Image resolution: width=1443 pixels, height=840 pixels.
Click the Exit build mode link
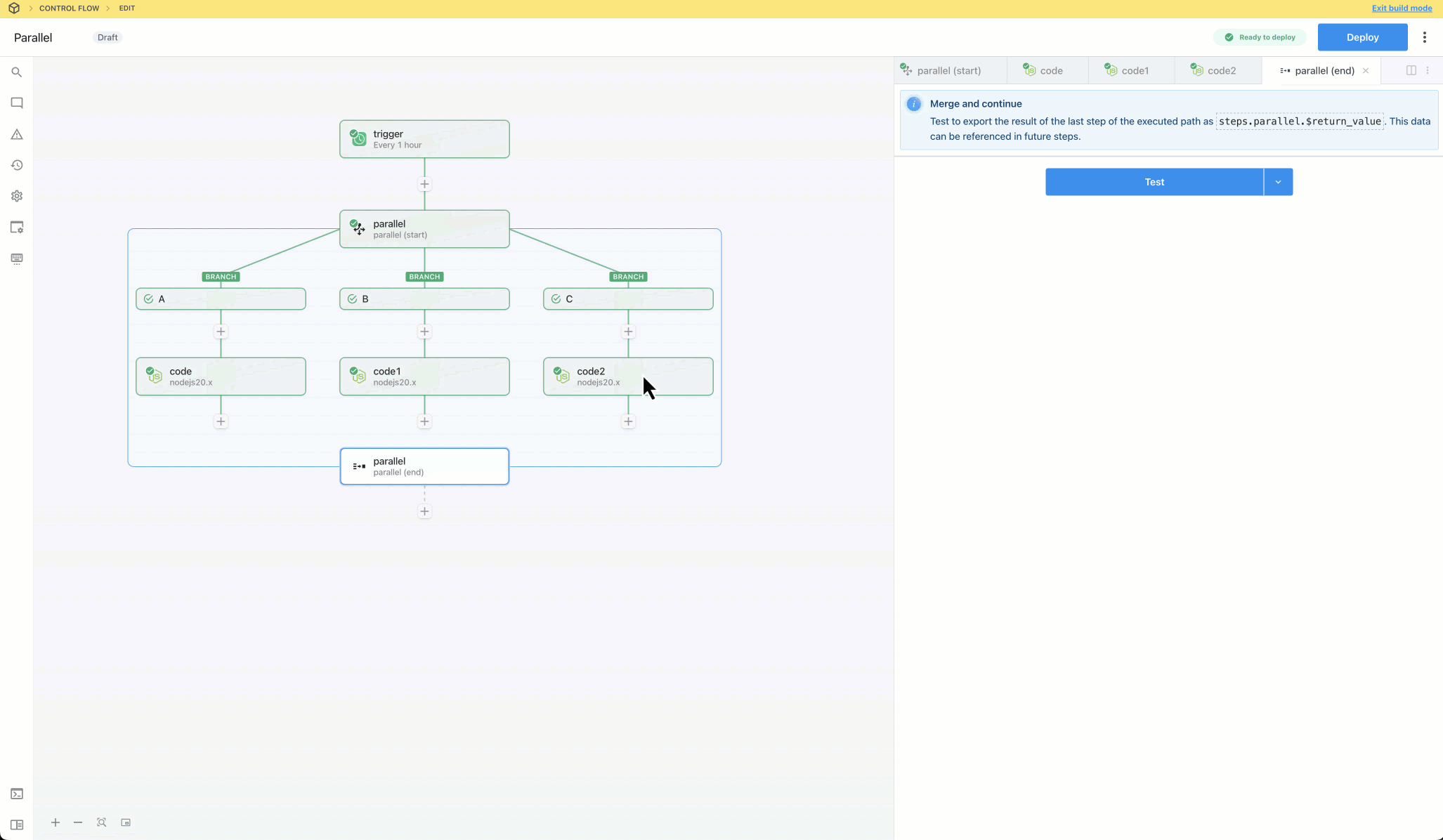pos(1402,8)
